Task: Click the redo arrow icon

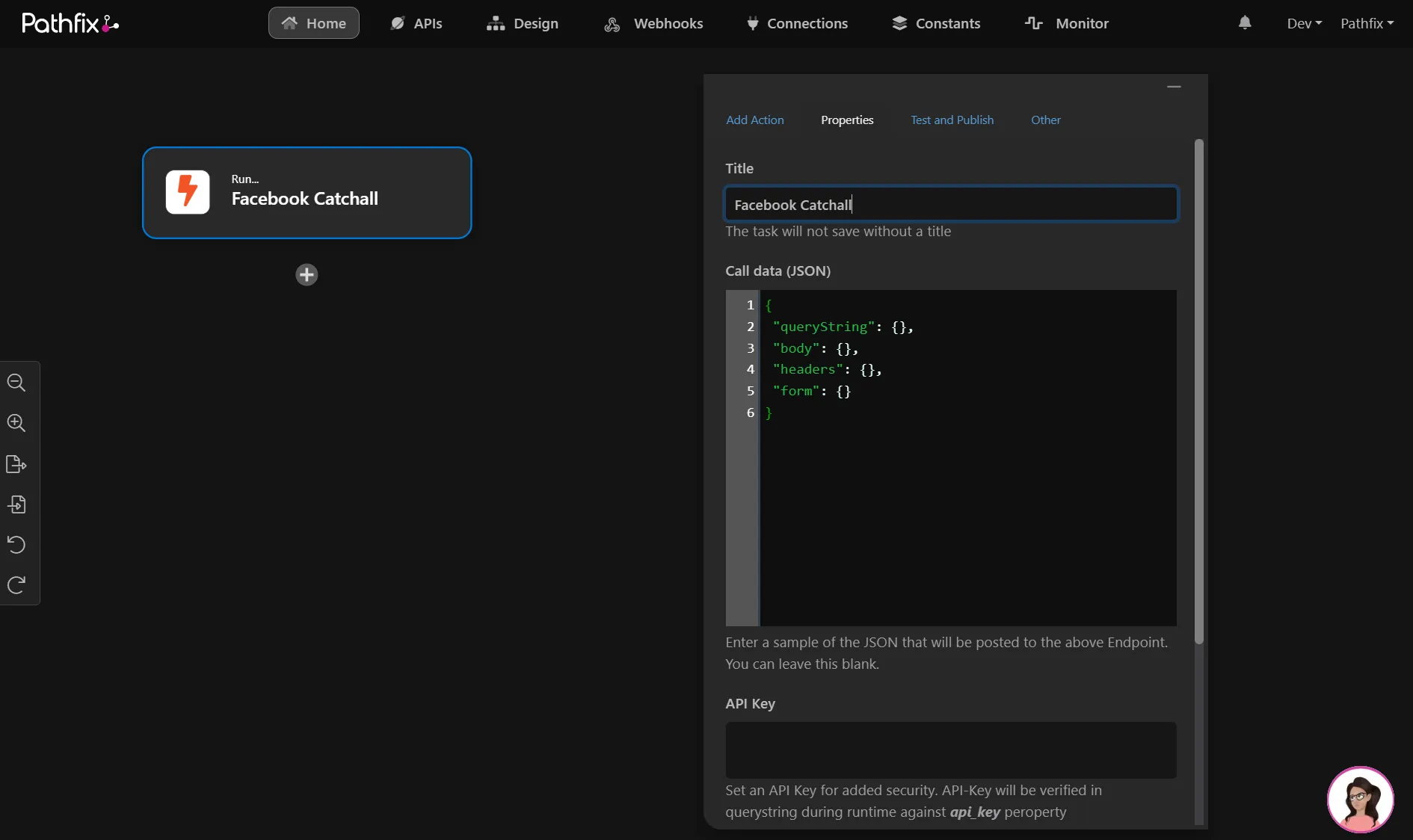Action: (x=16, y=584)
